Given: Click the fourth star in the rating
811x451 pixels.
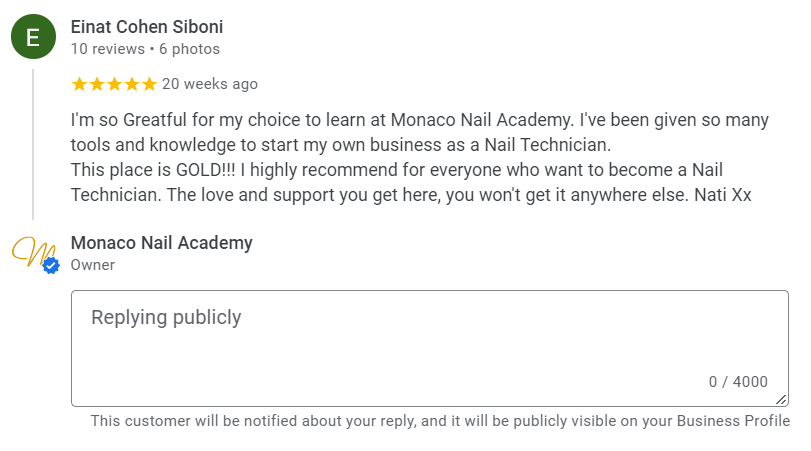Looking at the screenshot, I should coord(132,84).
